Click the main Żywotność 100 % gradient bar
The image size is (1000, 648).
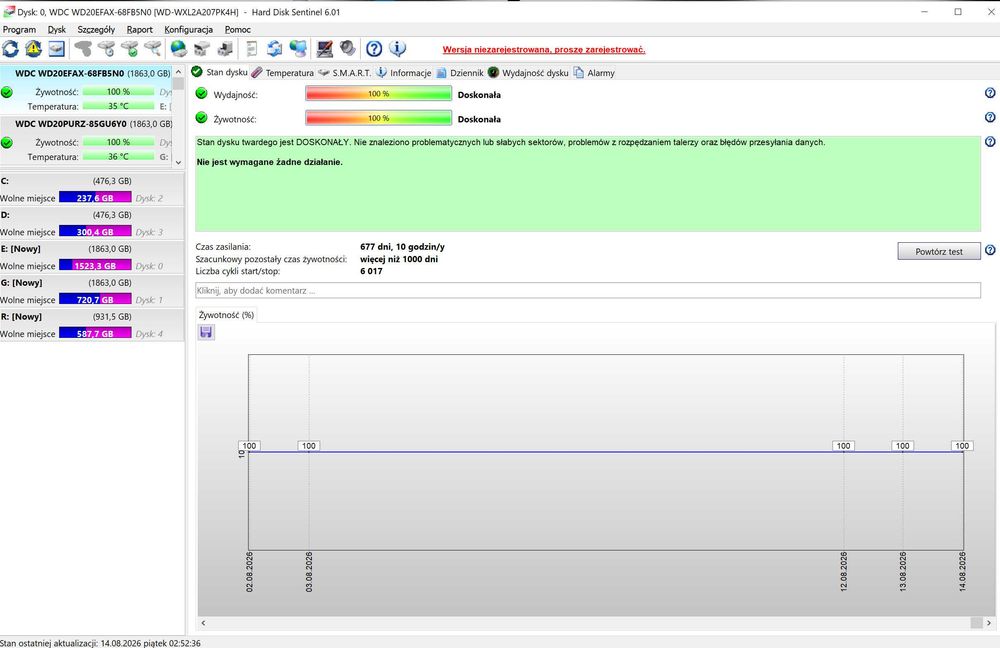[378, 118]
